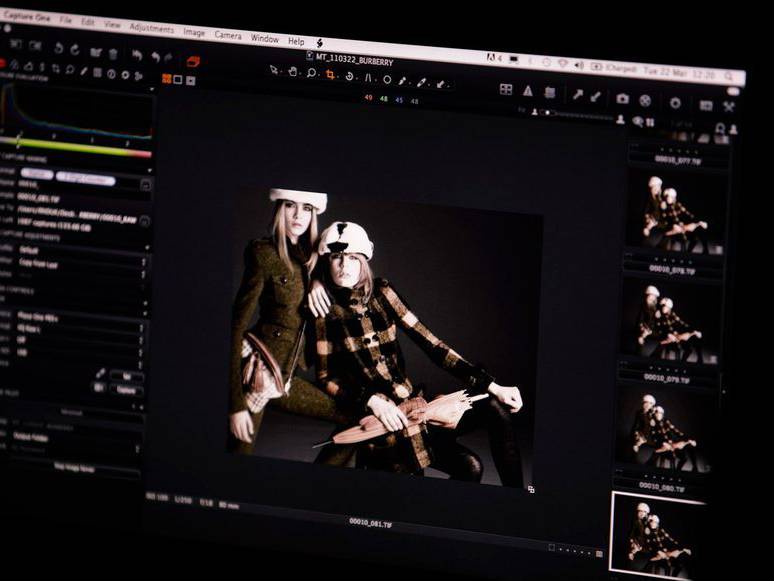The width and height of the screenshot is (774, 581).
Task: Click the apply adjustments down-arrow icon
Action: click(x=596, y=97)
